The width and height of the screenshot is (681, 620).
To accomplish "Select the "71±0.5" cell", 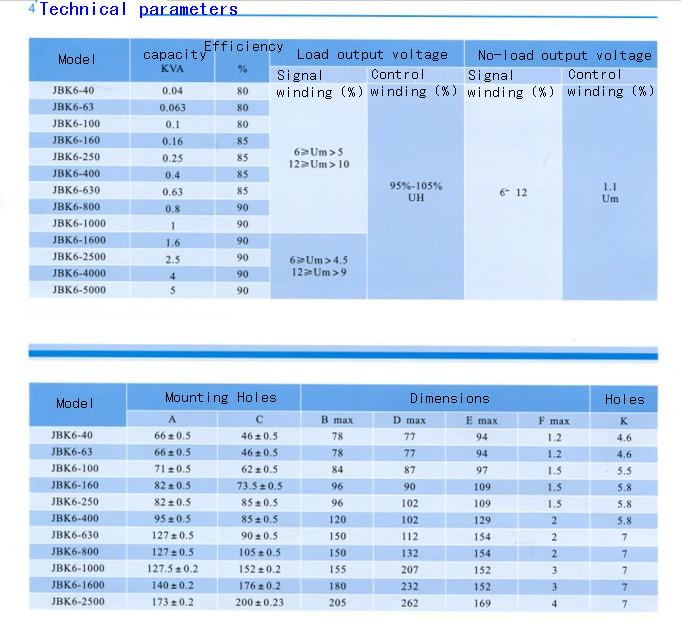I will pos(172,469).
